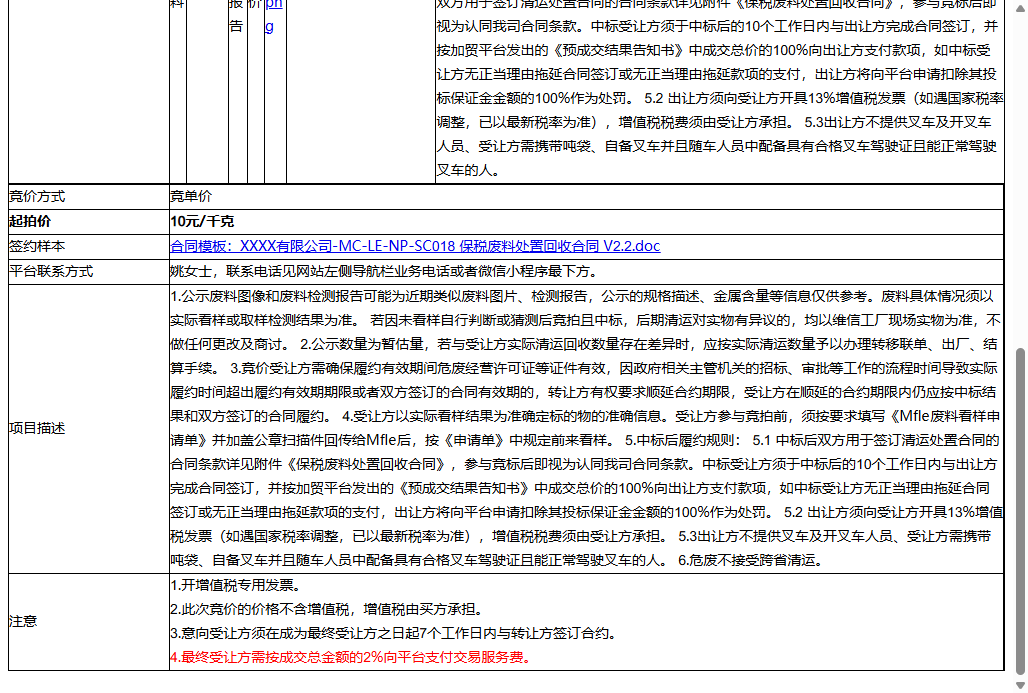This screenshot has height=693, width=1028.
Task: Open the contract template .doc link
Action: pos(415,247)
